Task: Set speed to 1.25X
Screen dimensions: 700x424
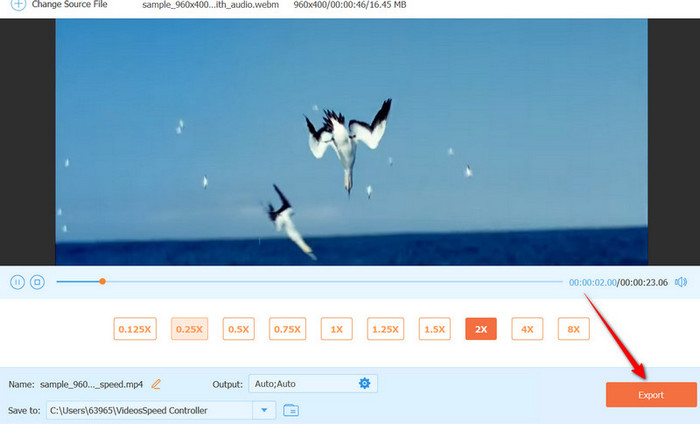Action: pos(384,329)
